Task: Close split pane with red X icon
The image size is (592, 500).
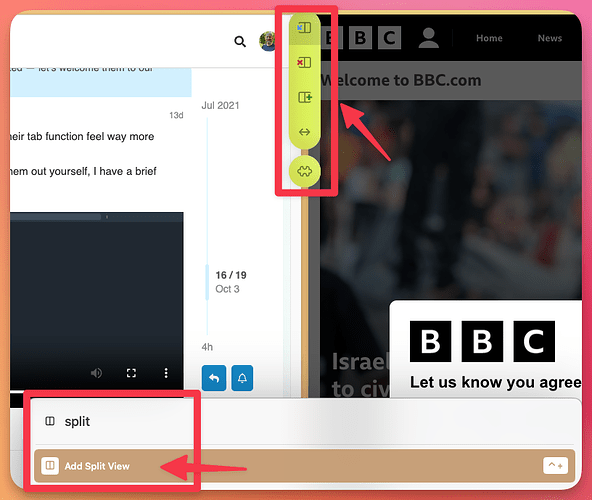Action: (x=304, y=62)
